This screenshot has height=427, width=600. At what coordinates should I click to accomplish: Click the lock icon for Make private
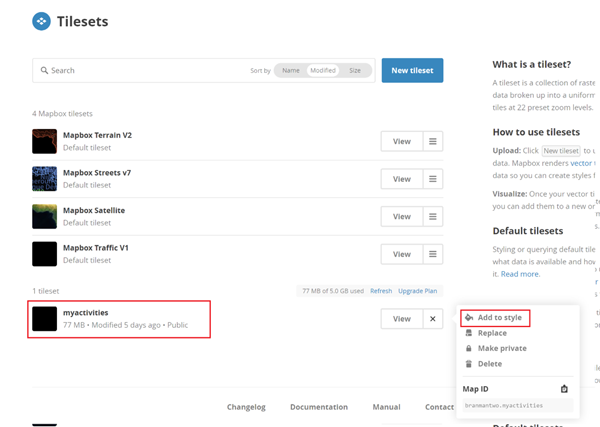click(x=469, y=348)
